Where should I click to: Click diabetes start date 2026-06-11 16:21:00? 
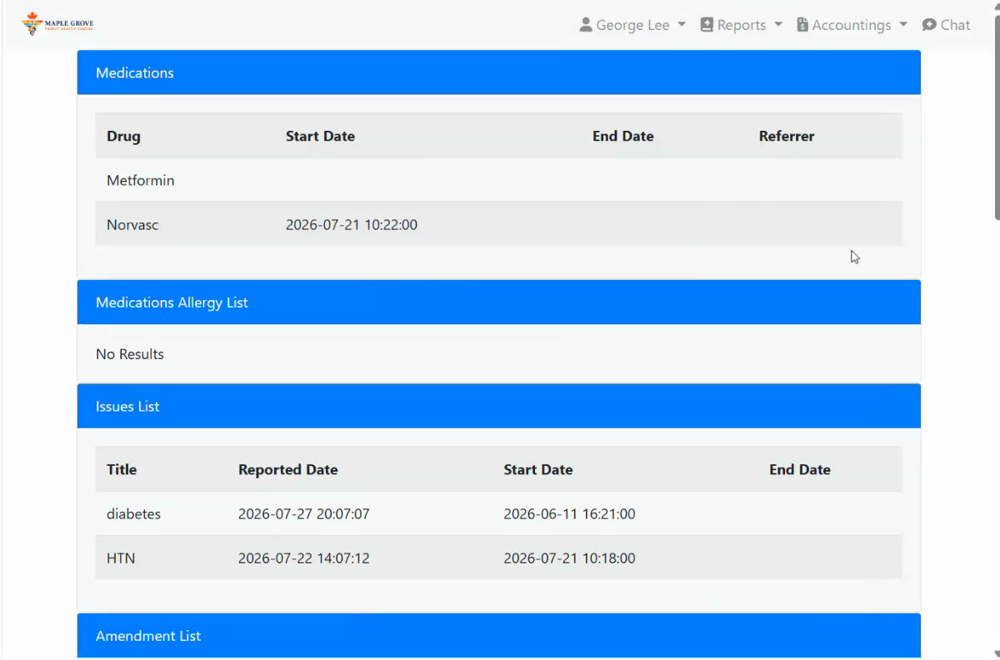pos(570,514)
